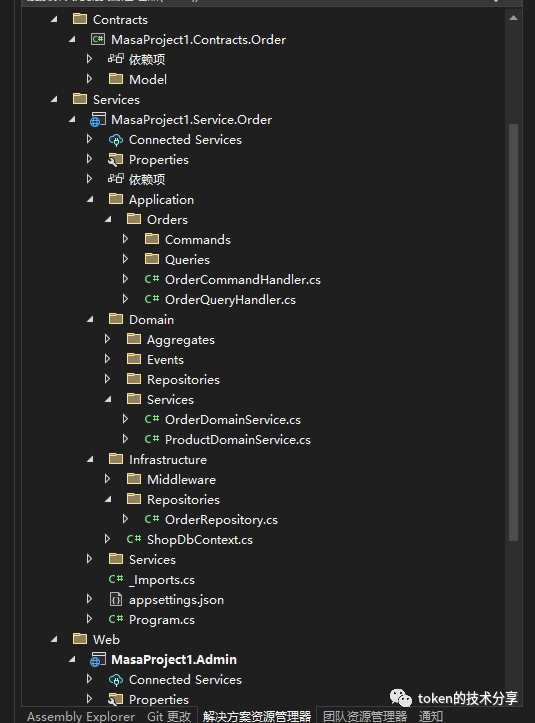Select the Program.cs file name
The width and height of the screenshot is (535, 723).
162,620
